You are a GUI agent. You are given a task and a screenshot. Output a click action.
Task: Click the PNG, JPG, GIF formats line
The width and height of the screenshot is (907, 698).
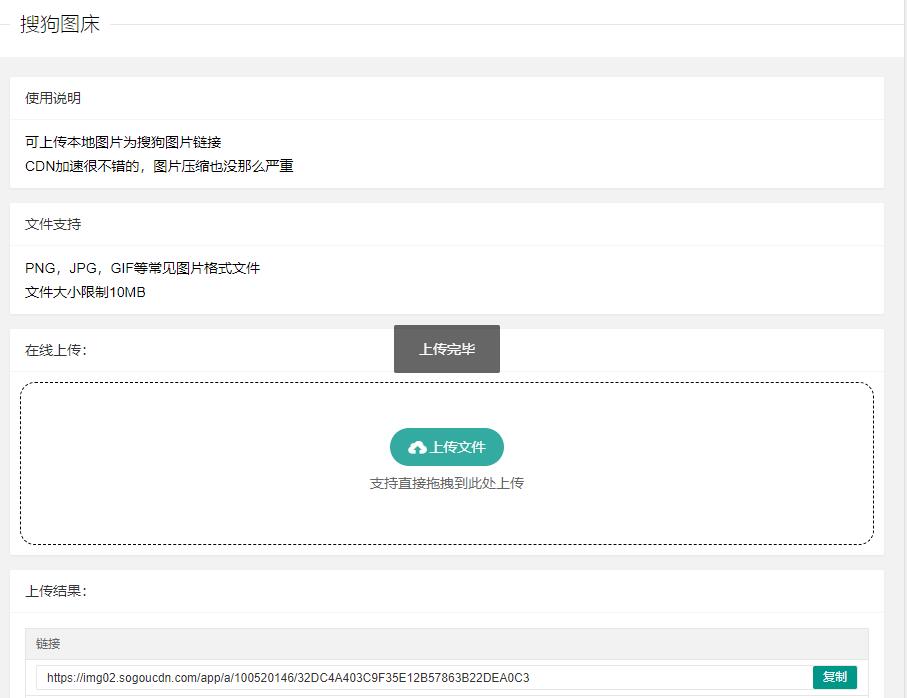(x=142, y=268)
